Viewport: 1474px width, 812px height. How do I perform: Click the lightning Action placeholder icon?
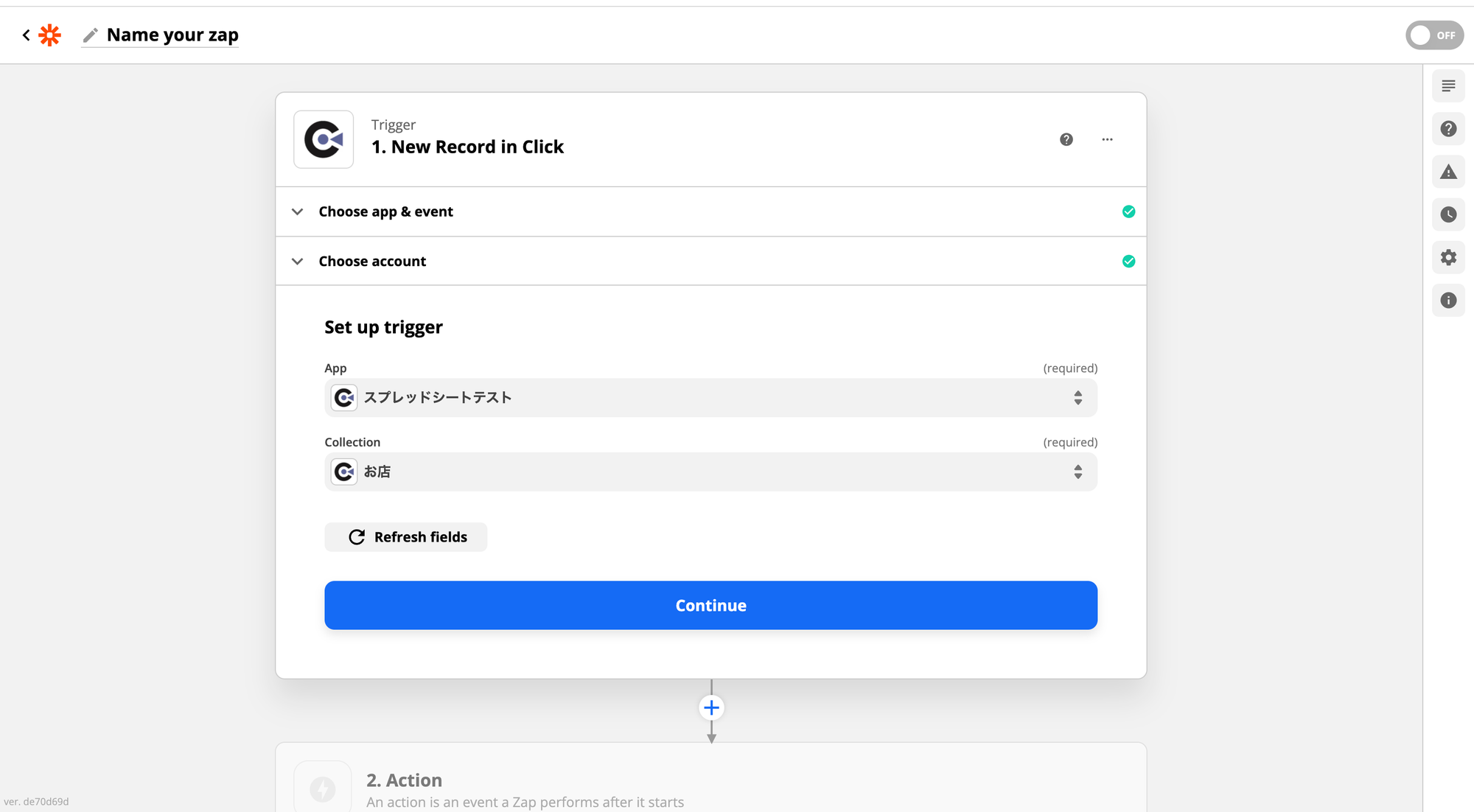click(323, 788)
